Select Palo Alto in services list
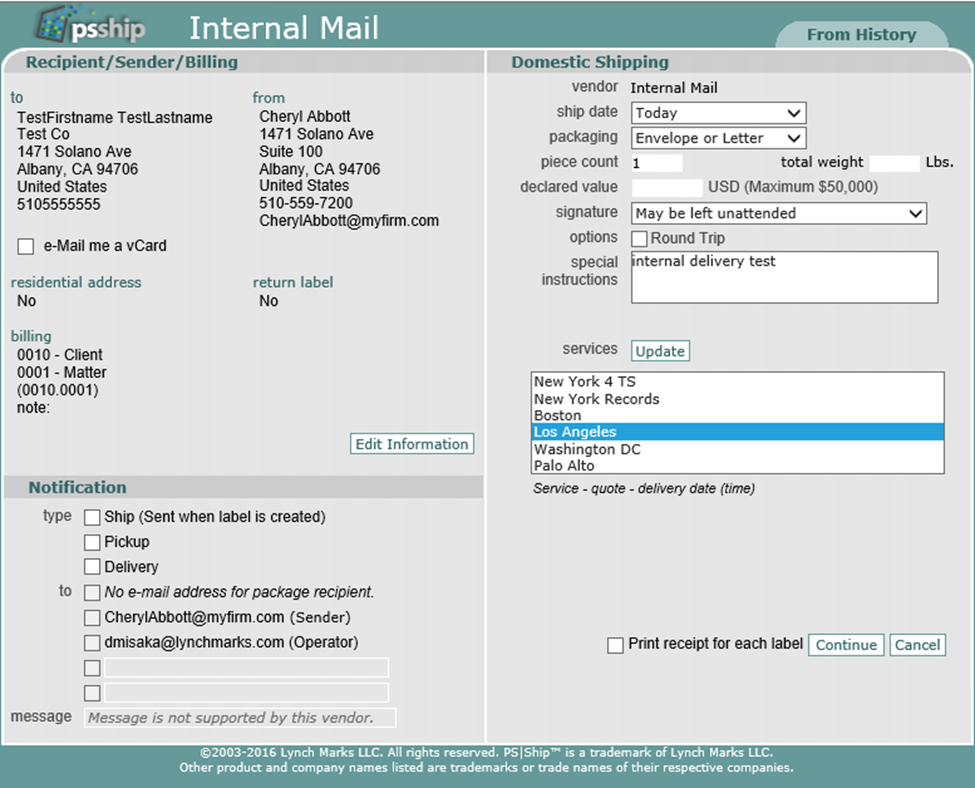 pos(737,465)
